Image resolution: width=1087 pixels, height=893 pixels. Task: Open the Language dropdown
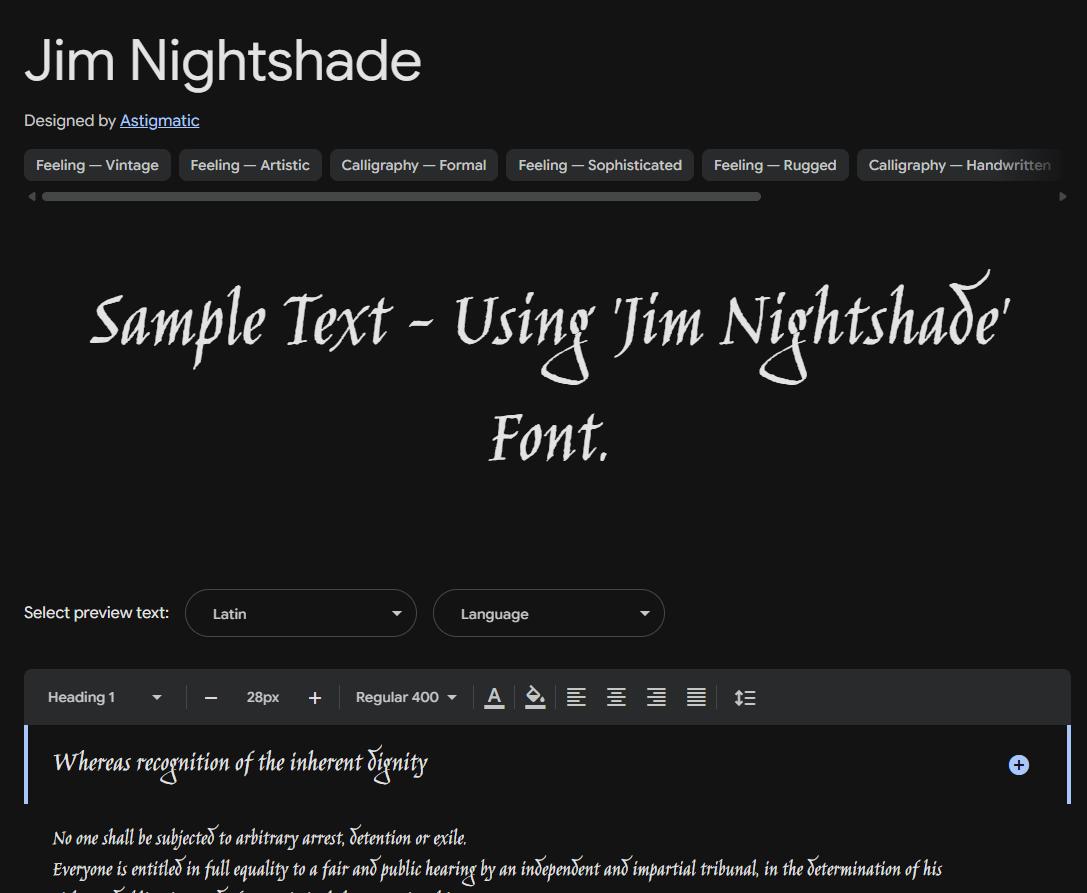[x=549, y=613]
